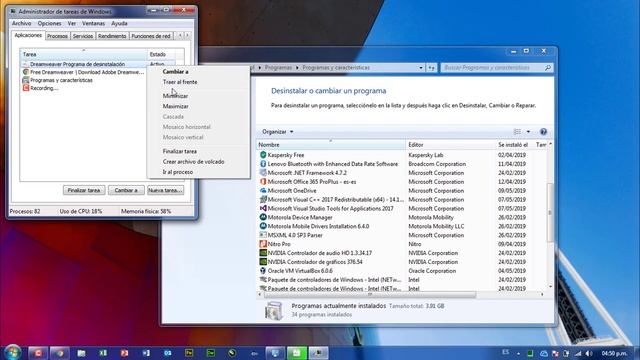Open the Archivo menu in Task Manager
This screenshot has height=360, width=640.
[21, 24]
